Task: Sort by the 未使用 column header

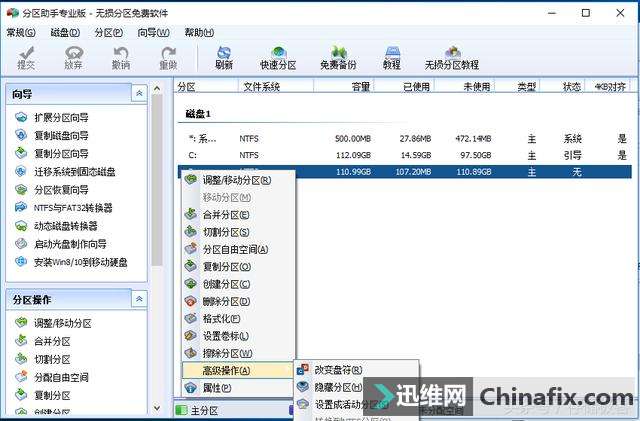Action: tap(464, 87)
